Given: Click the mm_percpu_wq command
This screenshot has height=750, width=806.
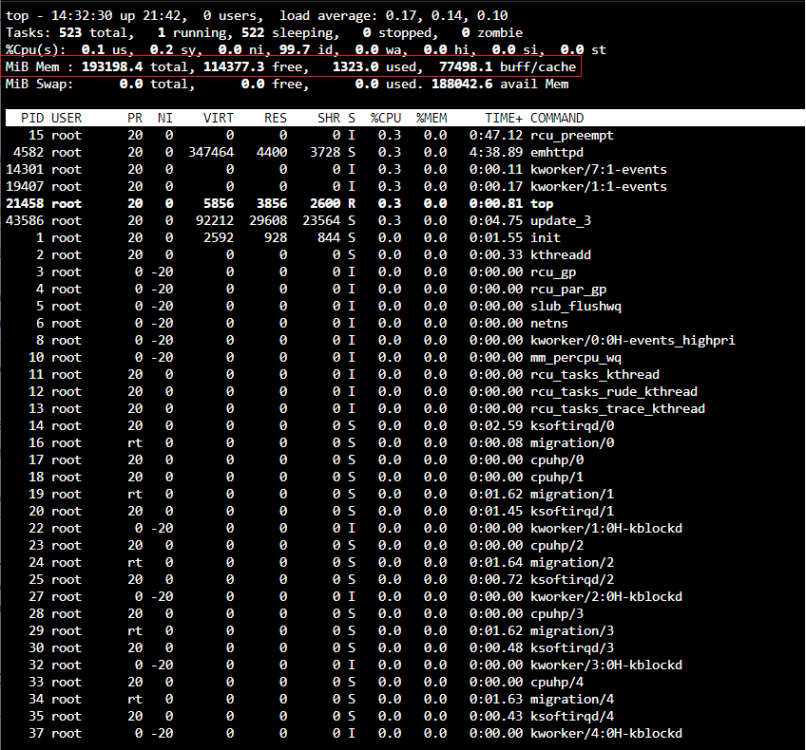Looking at the screenshot, I should click(576, 357).
